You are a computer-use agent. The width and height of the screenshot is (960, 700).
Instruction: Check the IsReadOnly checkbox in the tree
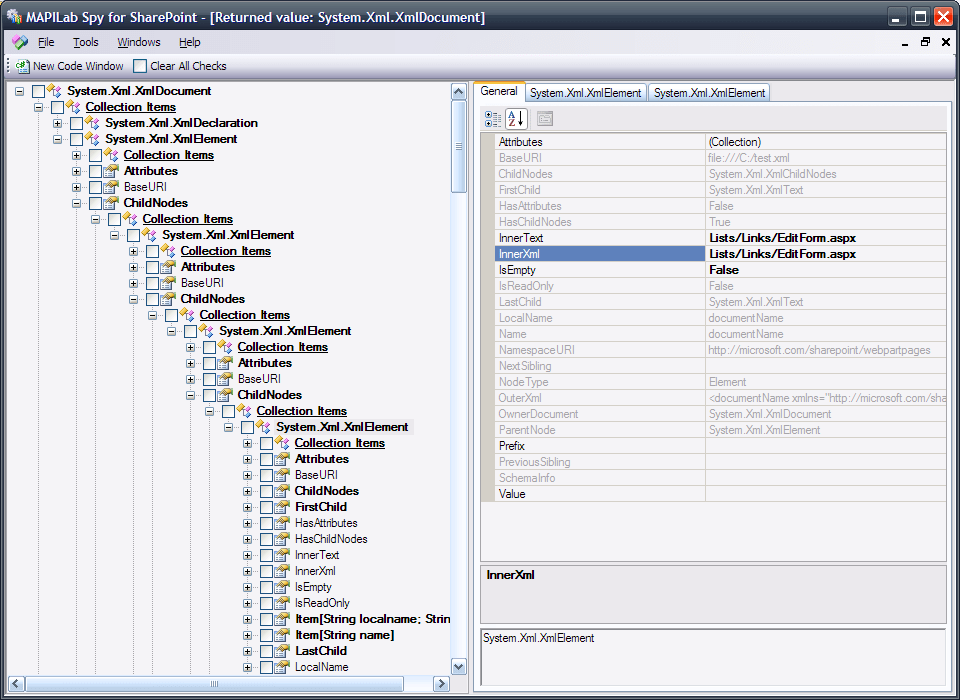point(266,603)
